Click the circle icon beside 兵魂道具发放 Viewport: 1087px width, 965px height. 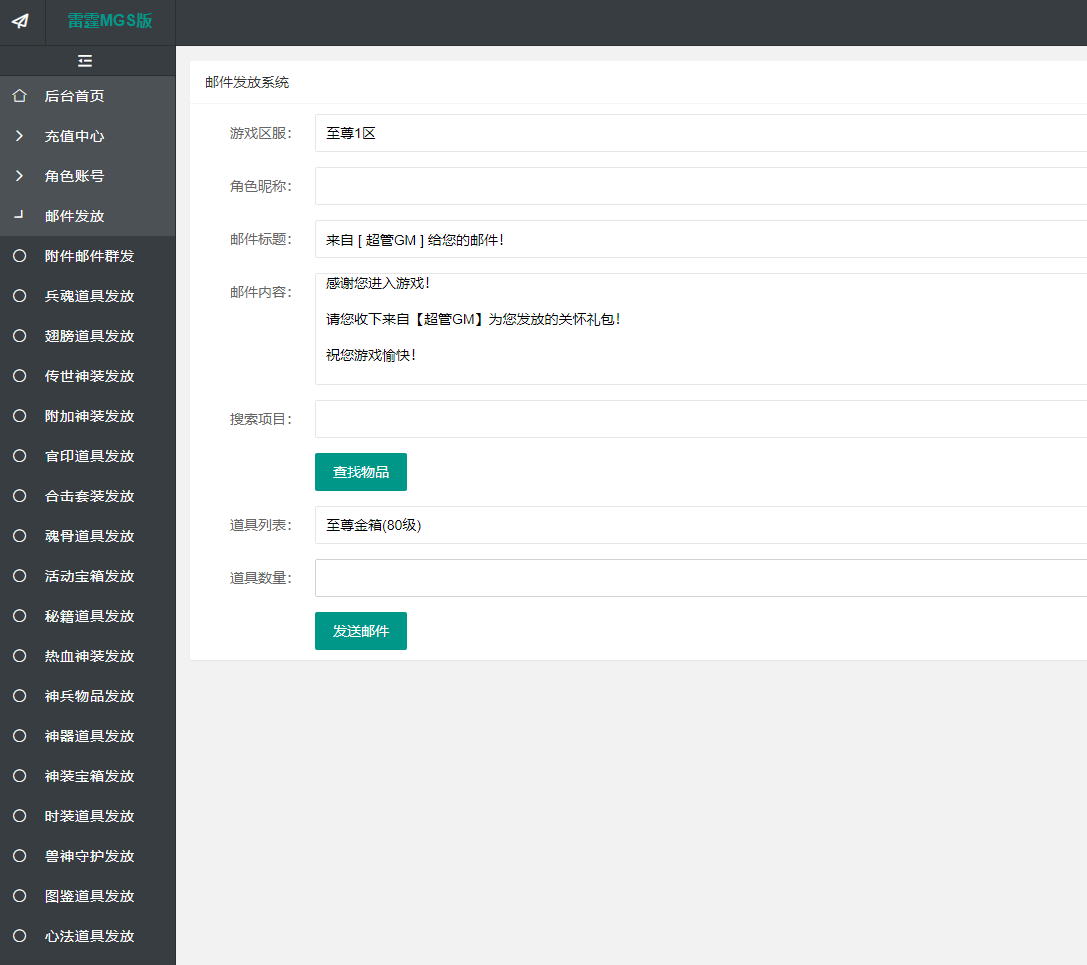pos(19,296)
